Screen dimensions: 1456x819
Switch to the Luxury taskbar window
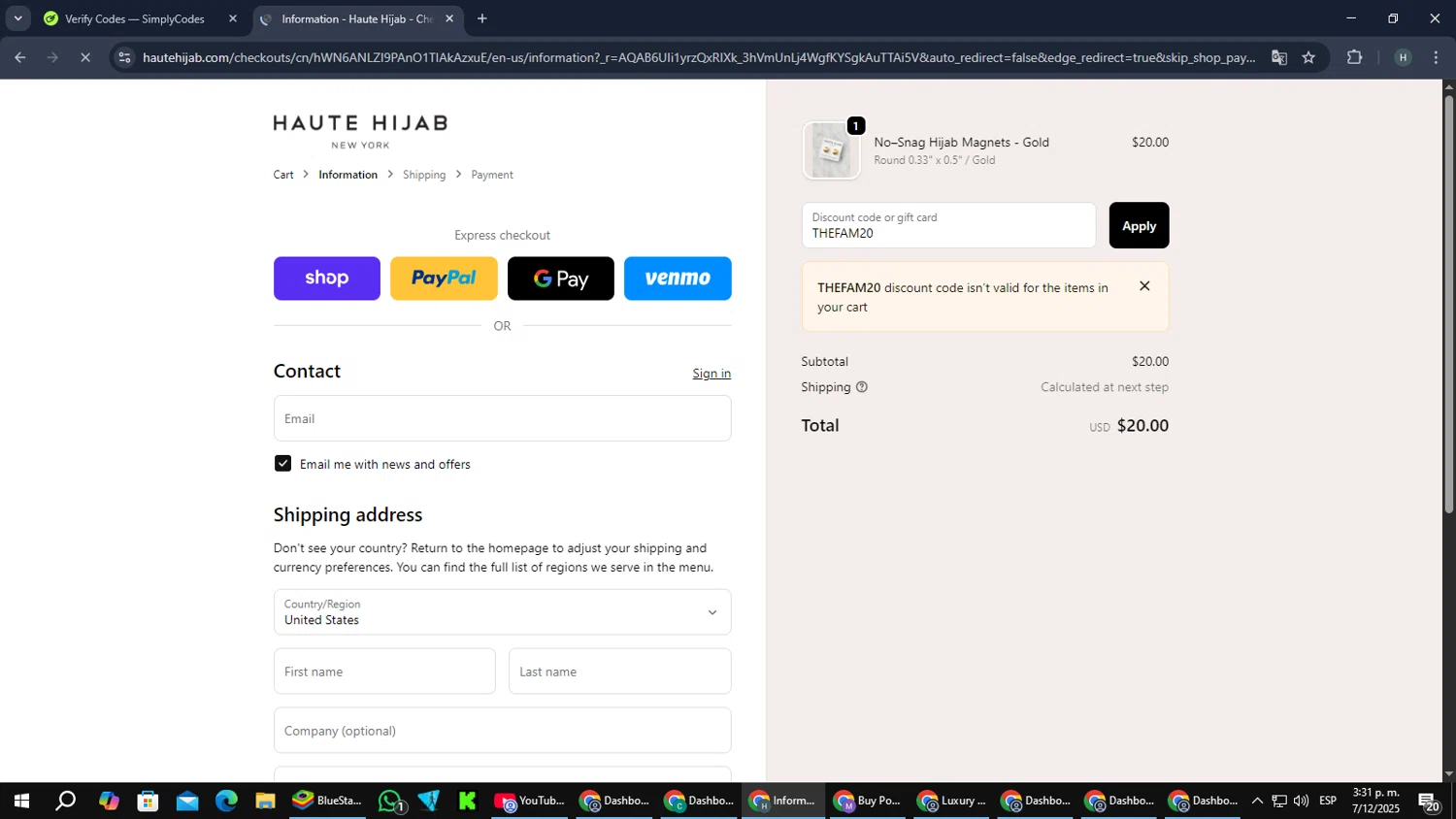952,801
